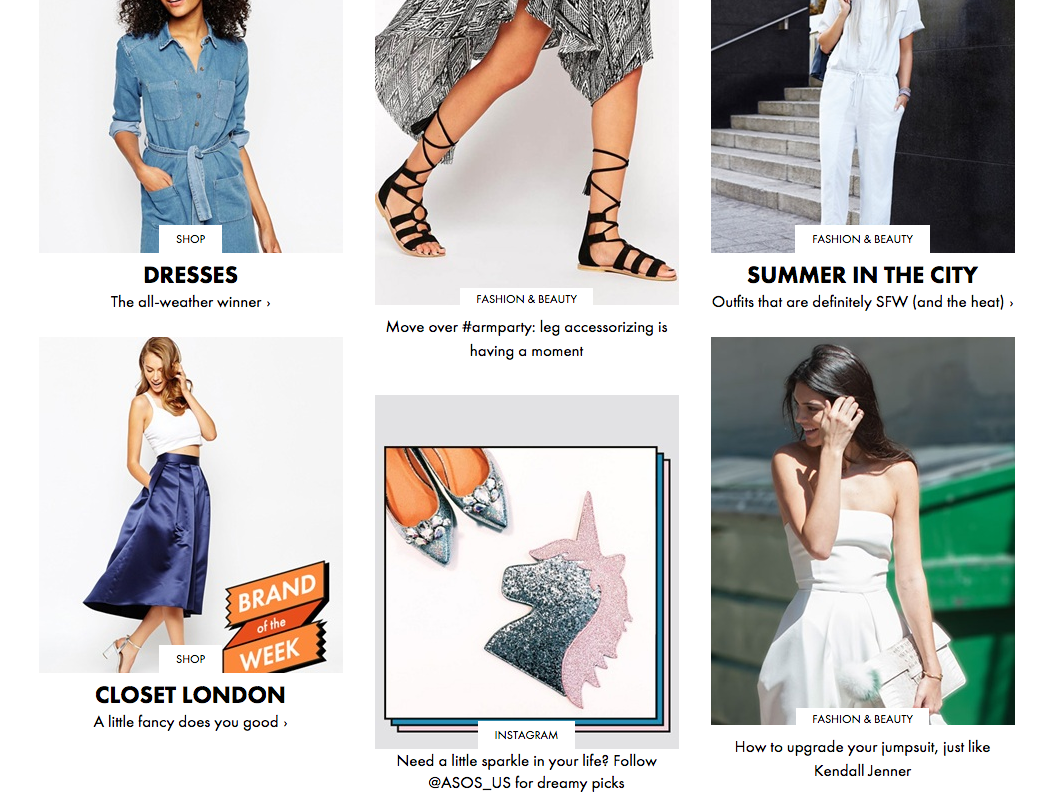Click the INSTAGRAM tag label

pos(526,735)
